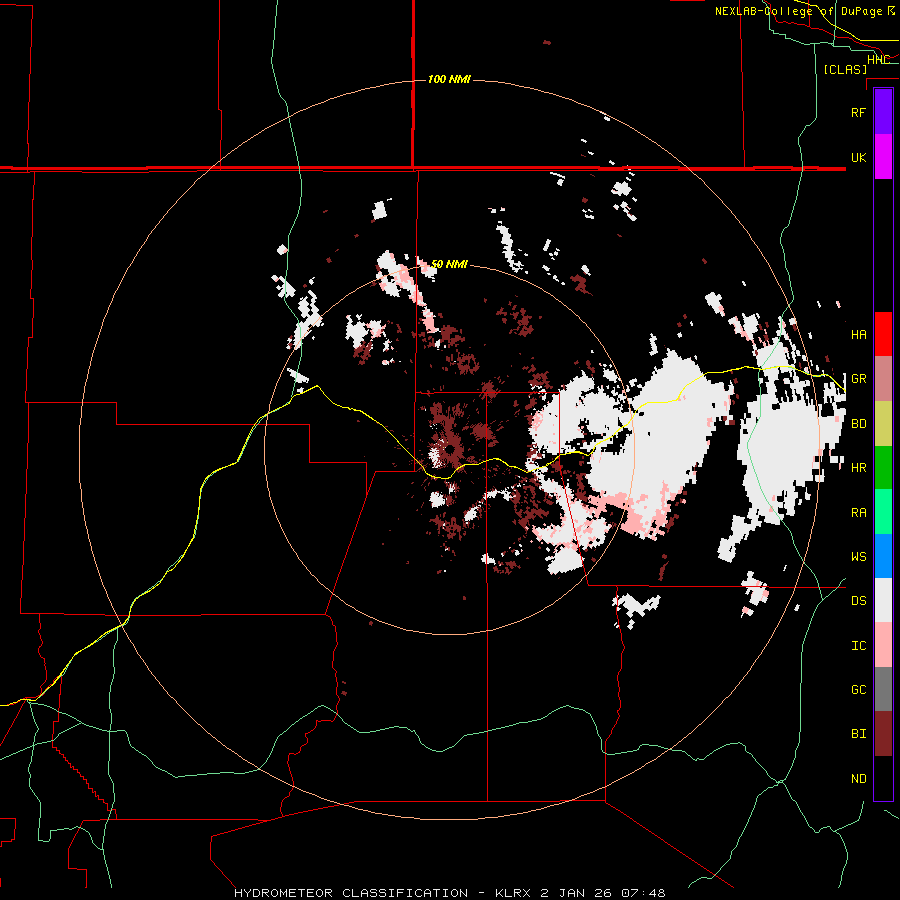This screenshot has width=900, height=900.
Task: Click the 07:48 timestamp
Action: click(x=642, y=893)
